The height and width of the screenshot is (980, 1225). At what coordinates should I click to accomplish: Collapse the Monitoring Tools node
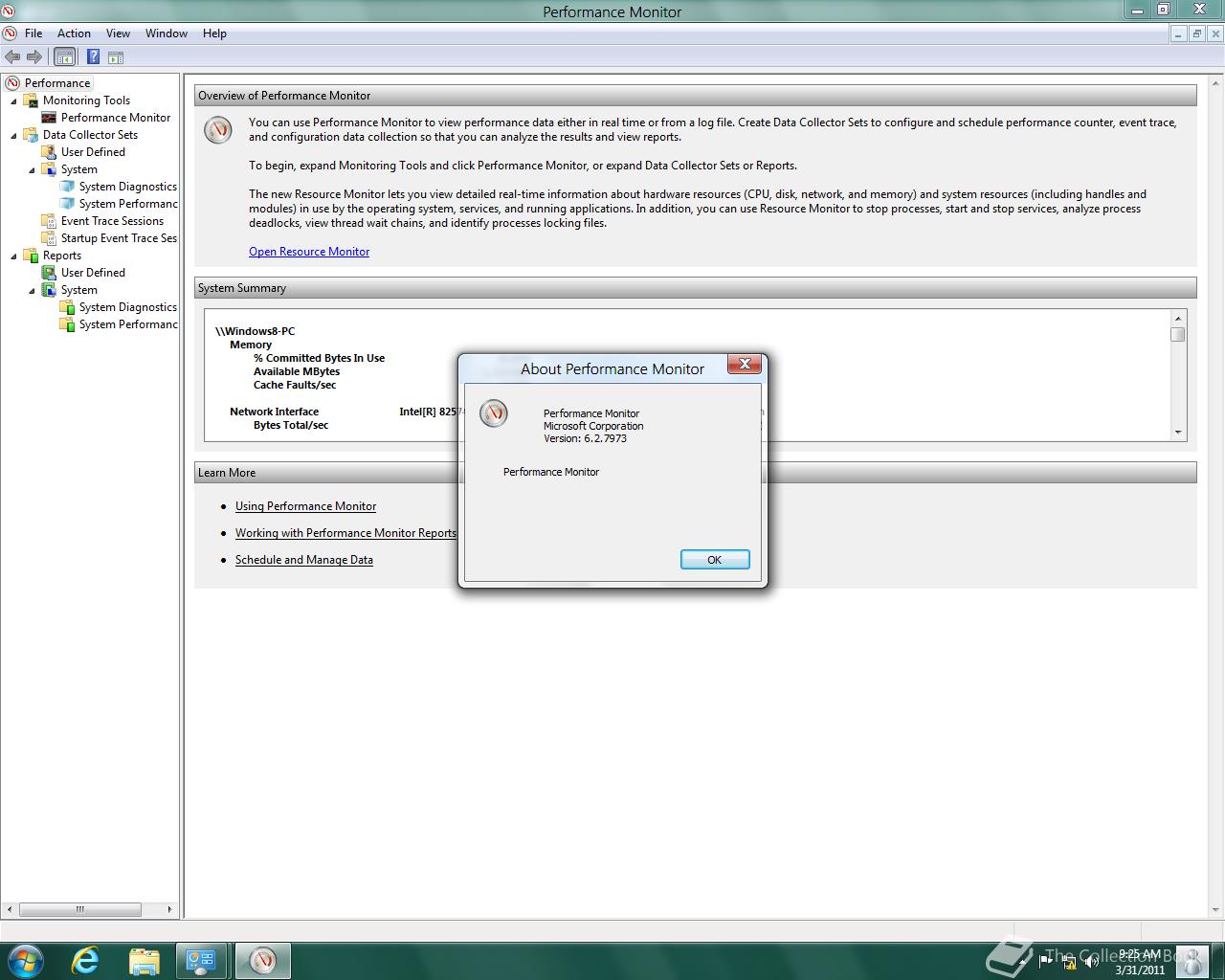14,101
